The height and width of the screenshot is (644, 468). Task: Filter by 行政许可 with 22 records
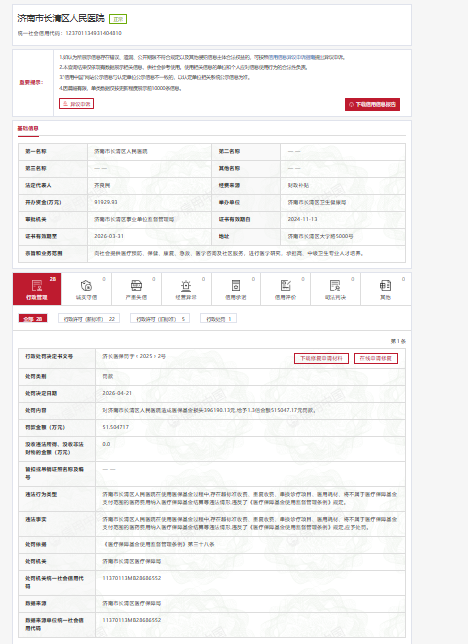point(89,319)
